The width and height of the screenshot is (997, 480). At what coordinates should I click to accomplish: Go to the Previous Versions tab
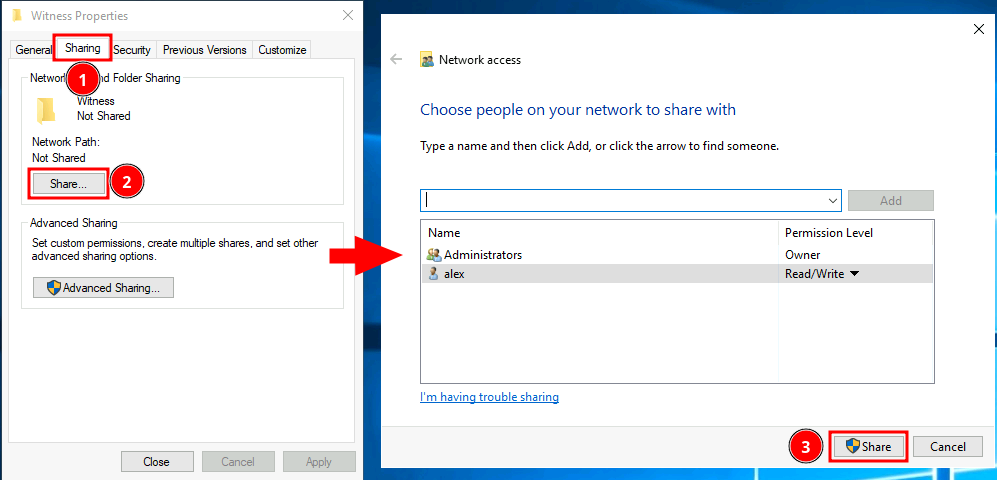pyautogui.click(x=204, y=50)
